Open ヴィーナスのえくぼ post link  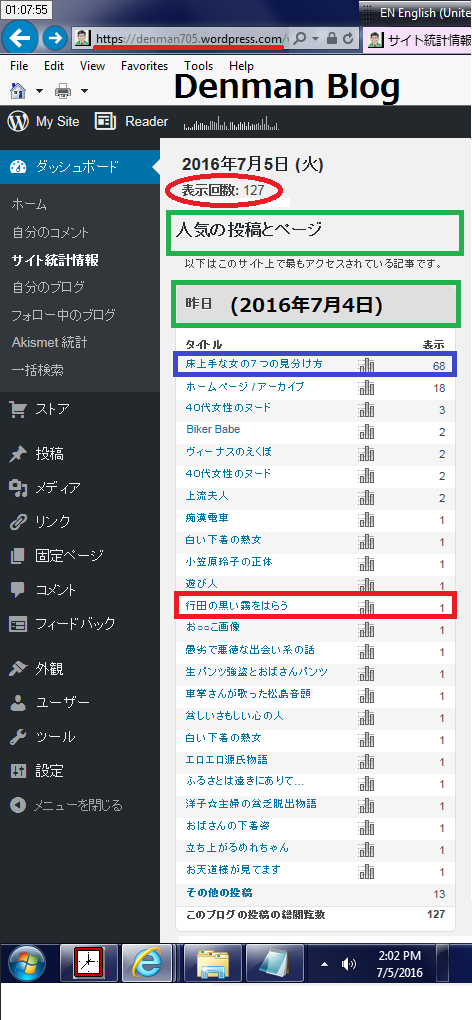click(228, 452)
